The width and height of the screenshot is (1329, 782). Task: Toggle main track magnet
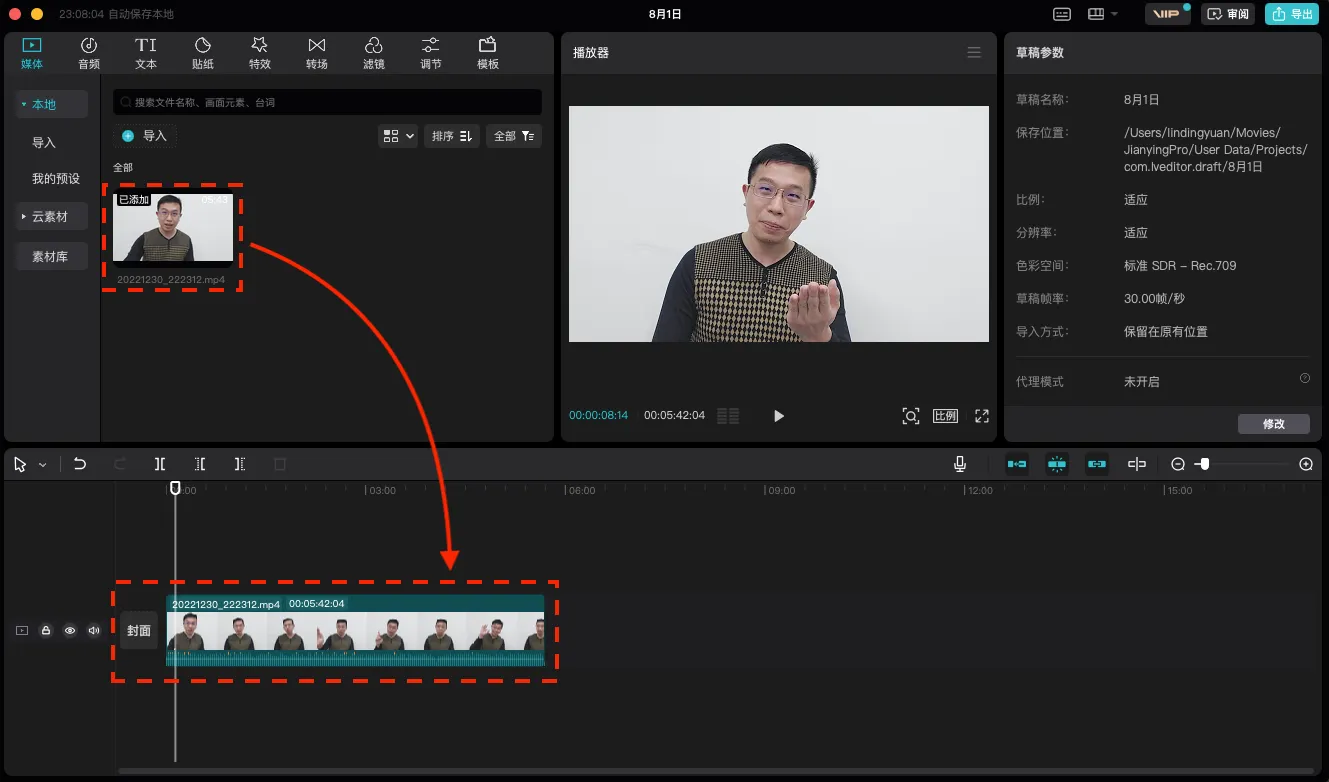(x=1017, y=464)
